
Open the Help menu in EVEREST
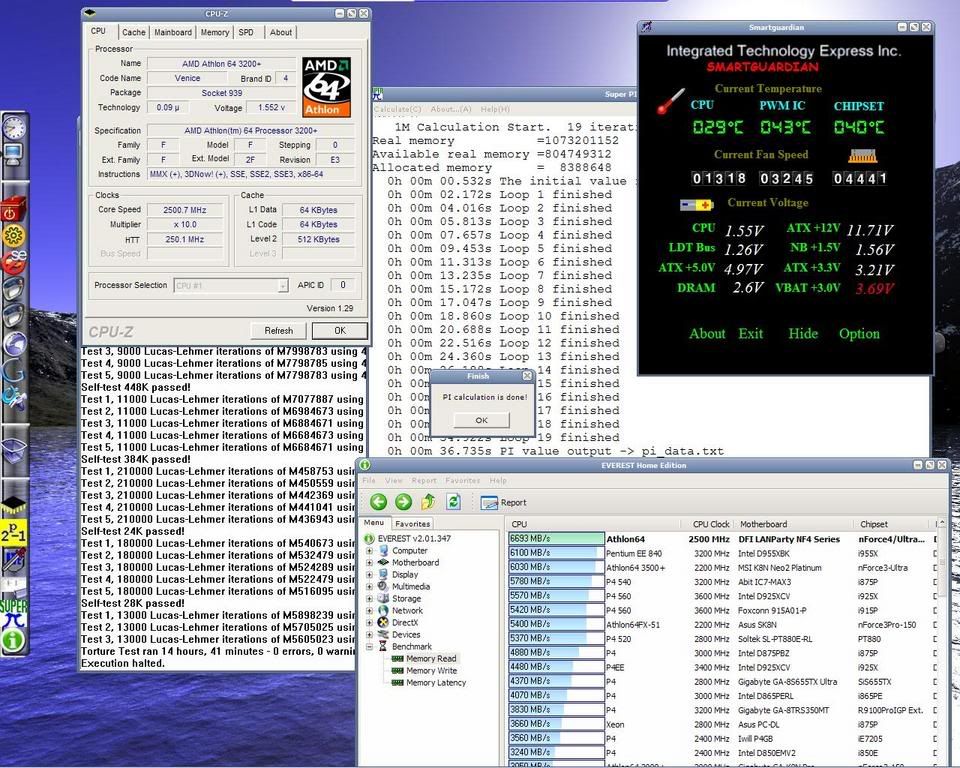click(x=498, y=481)
